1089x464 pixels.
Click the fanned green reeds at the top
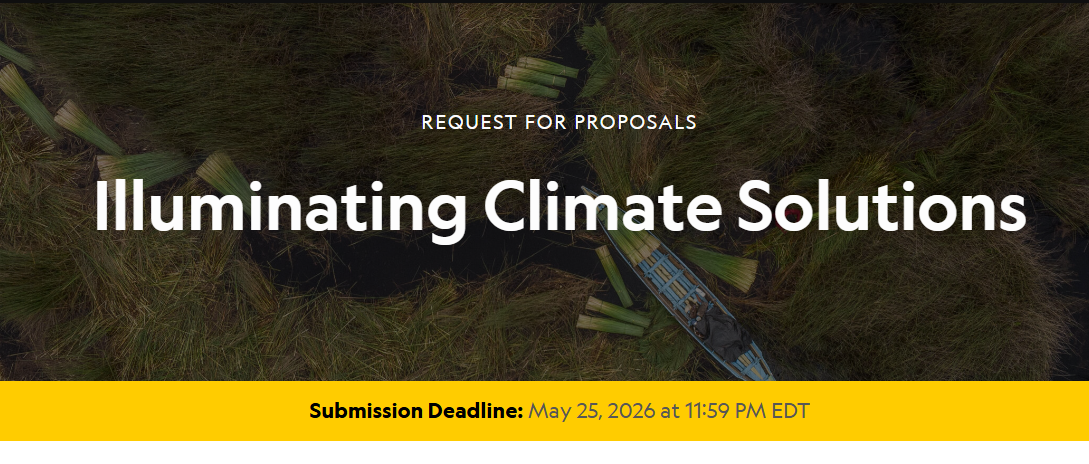597,45
